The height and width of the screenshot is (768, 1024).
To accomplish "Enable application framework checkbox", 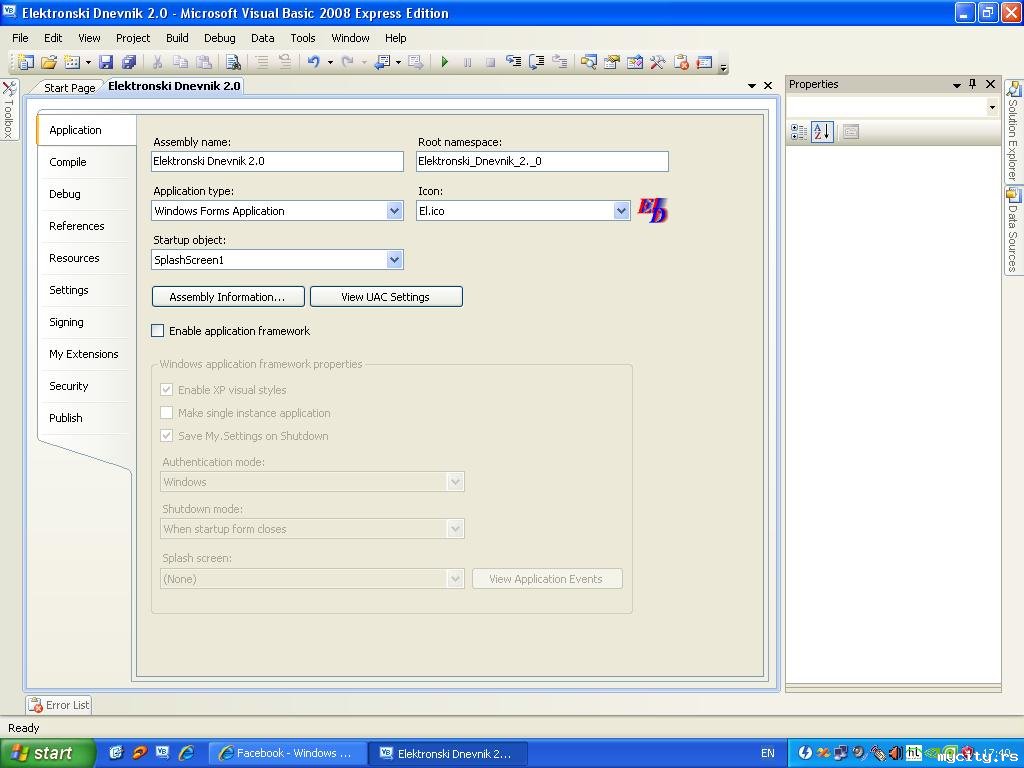I will click(x=157, y=331).
